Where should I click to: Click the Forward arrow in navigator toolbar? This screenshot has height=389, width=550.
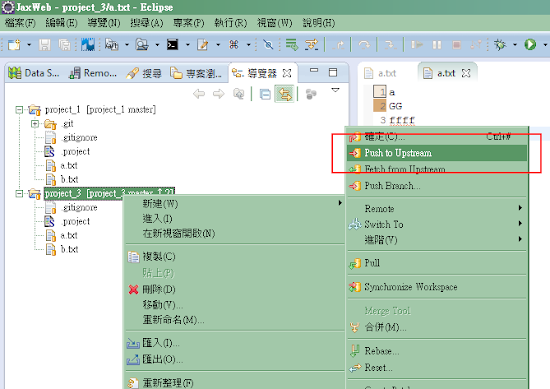click(219, 94)
